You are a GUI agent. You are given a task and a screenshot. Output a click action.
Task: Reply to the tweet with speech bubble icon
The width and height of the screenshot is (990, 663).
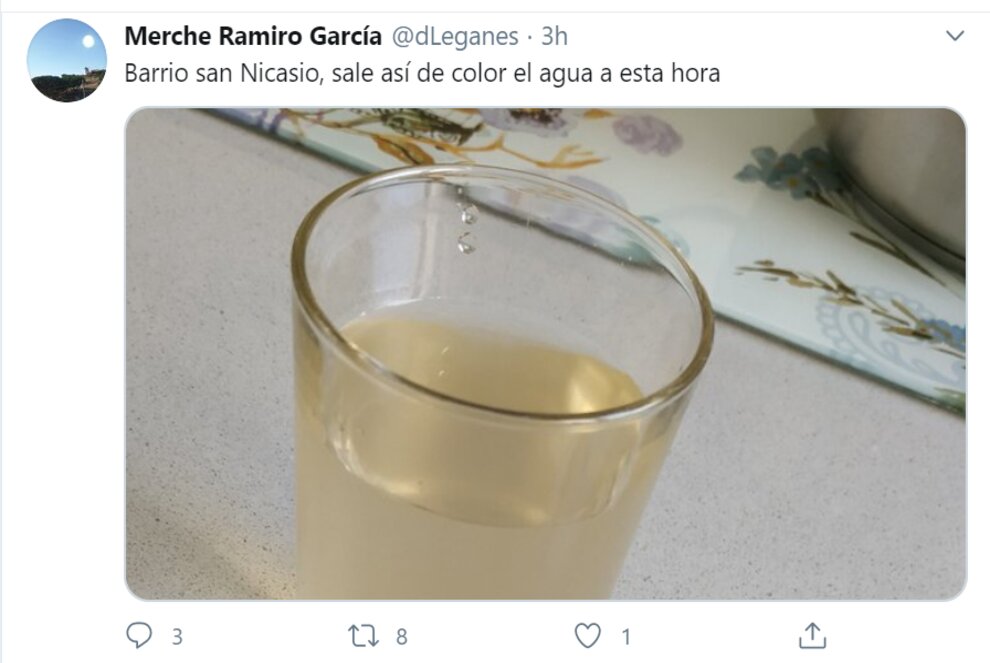coord(139,635)
